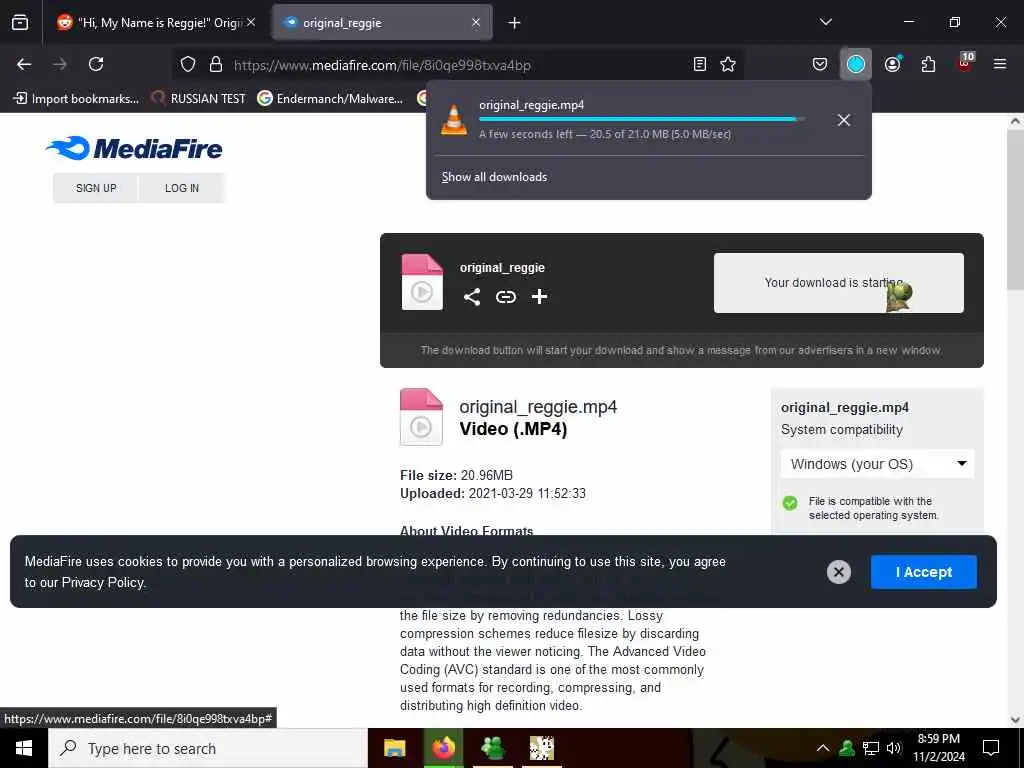Viewport: 1024px width, 768px height.
Task: Open the Windows Start menu
Action: pyautogui.click(x=24, y=748)
